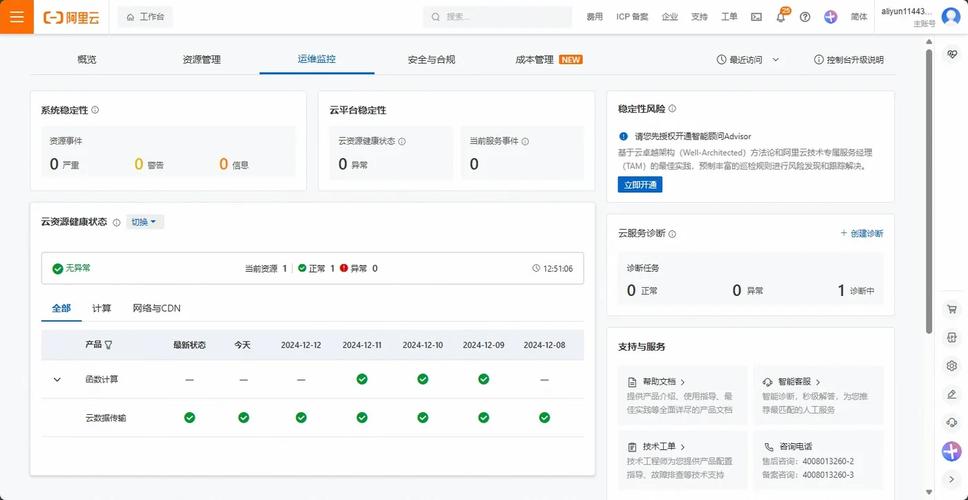
Task: Click the 0 警告 count
Action: coord(149,164)
